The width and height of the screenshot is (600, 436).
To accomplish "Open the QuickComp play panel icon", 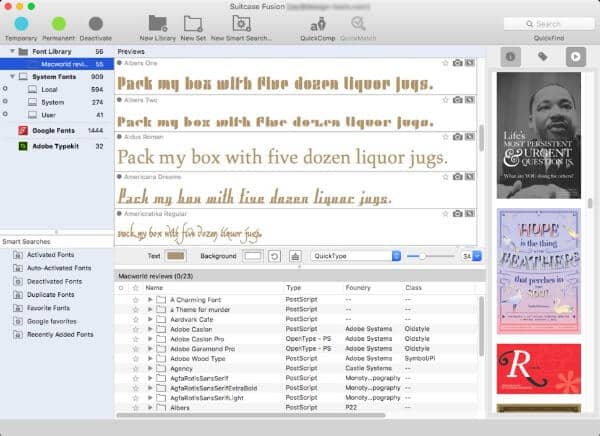I will click(576, 57).
